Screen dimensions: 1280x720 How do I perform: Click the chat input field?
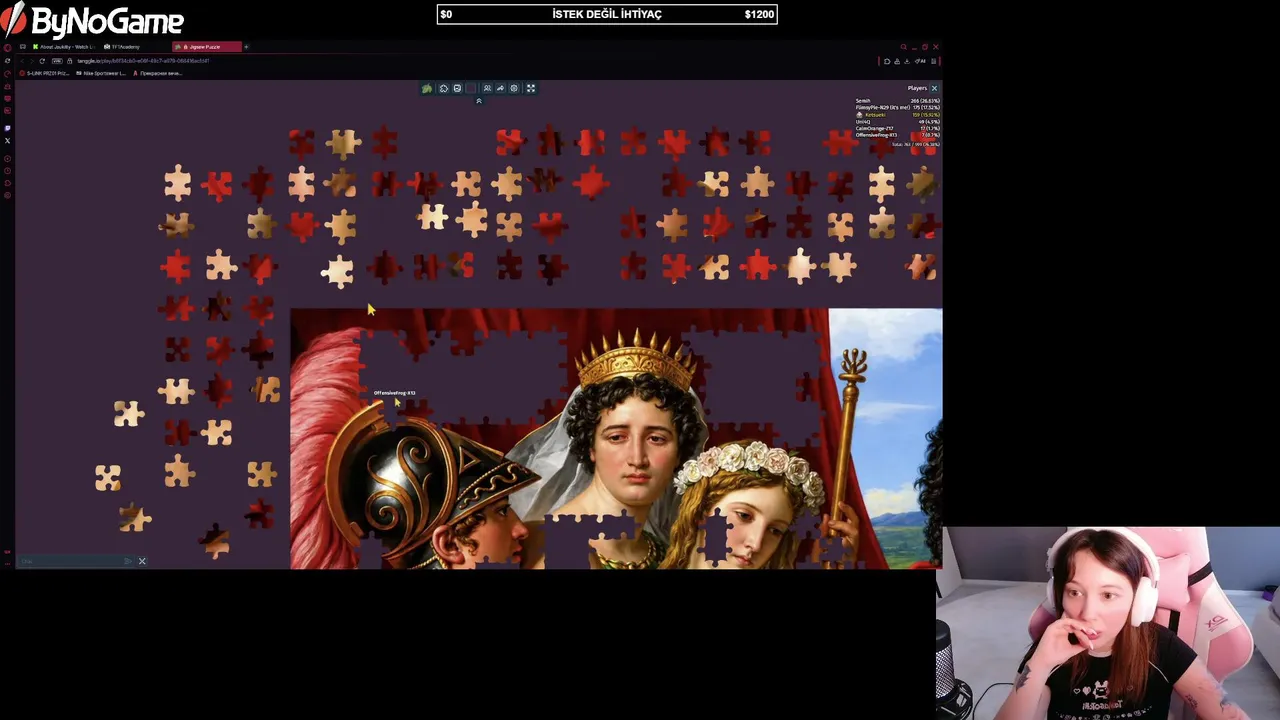[x=70, y=561]
